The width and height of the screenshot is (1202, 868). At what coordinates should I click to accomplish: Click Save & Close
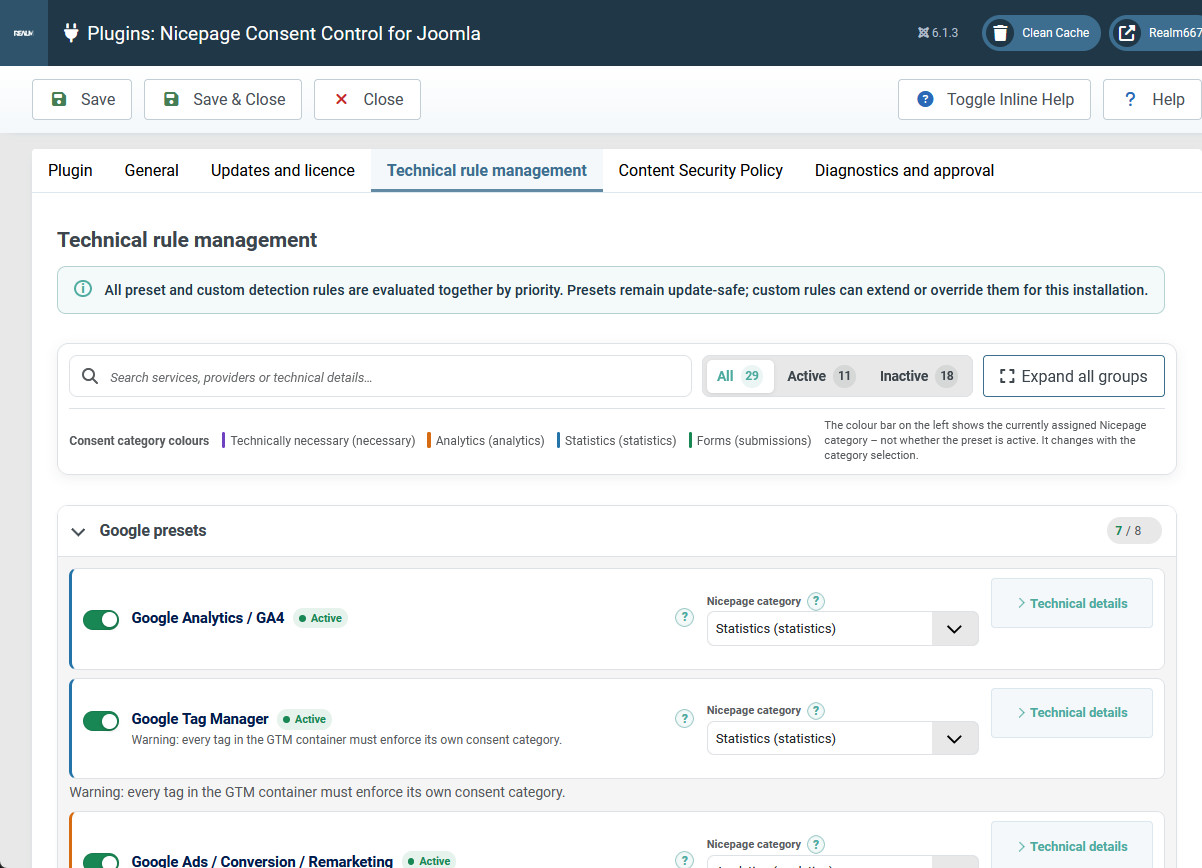[x=223, y=99]
